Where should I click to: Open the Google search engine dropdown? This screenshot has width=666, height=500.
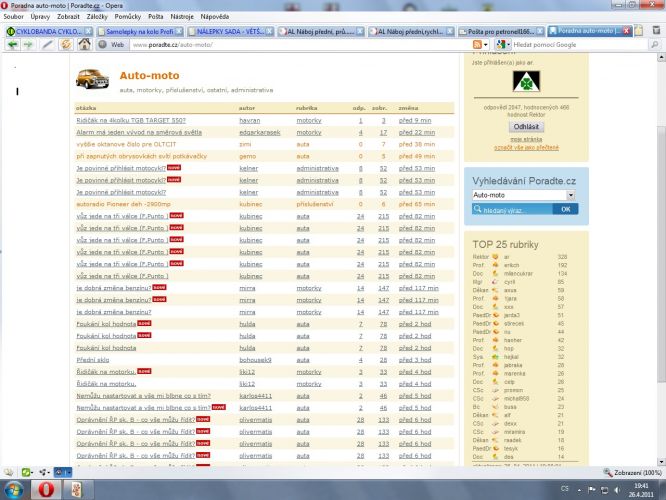pyautogui.click(x=503, y=45)
